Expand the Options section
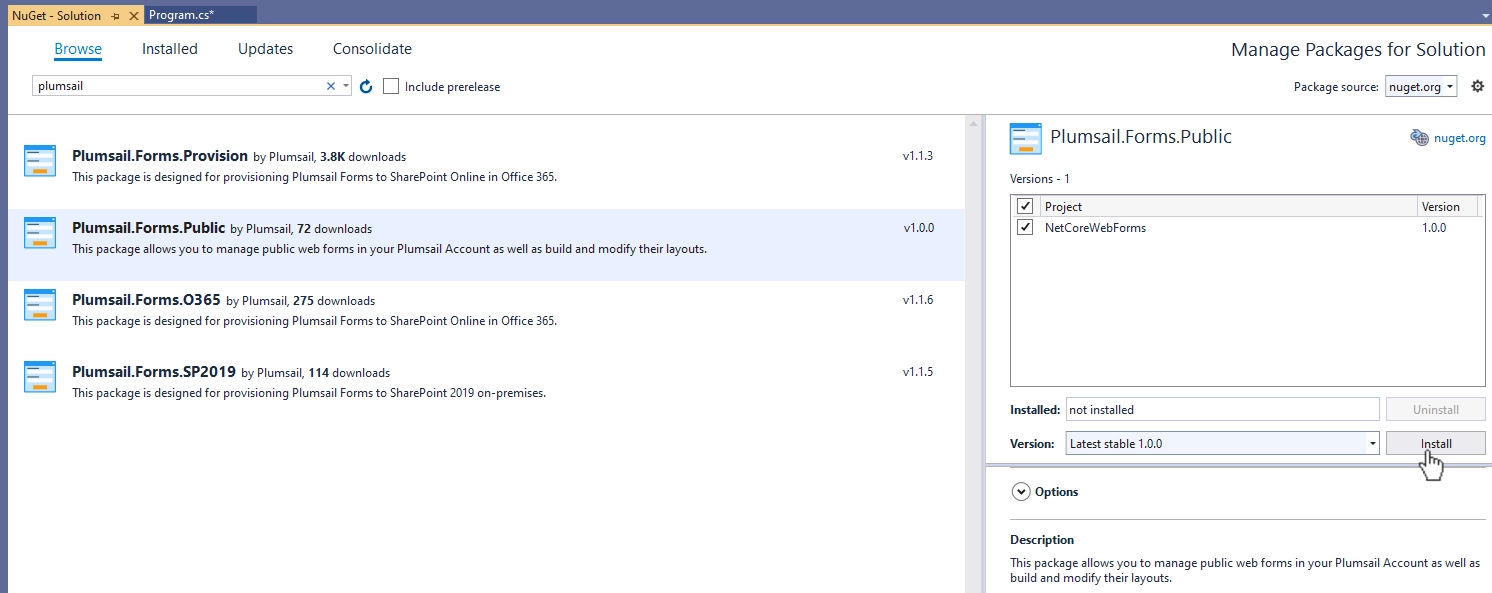The width and height of the screenshot is (1492, 593). [x=1021, y=491]
